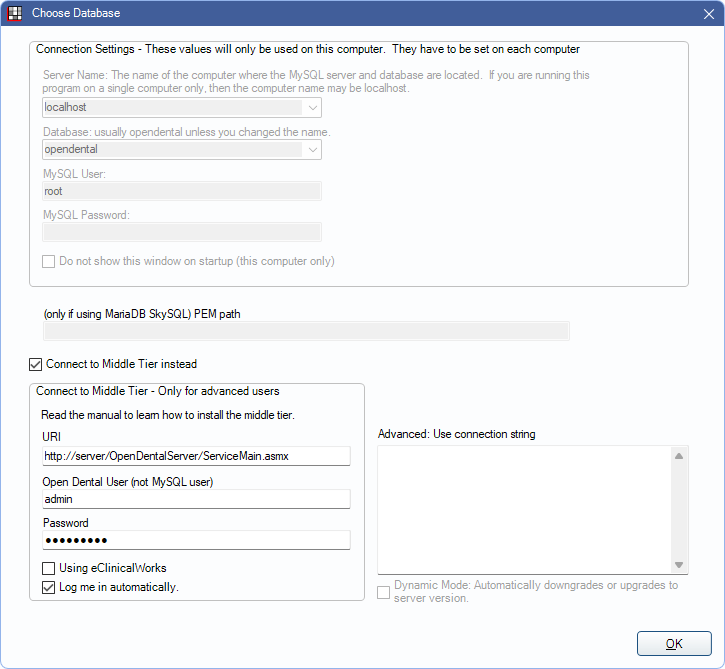Uncheck Connect to Middle Tier instead
The height and width of the screenshot is (669, 725).
point(36,364)
